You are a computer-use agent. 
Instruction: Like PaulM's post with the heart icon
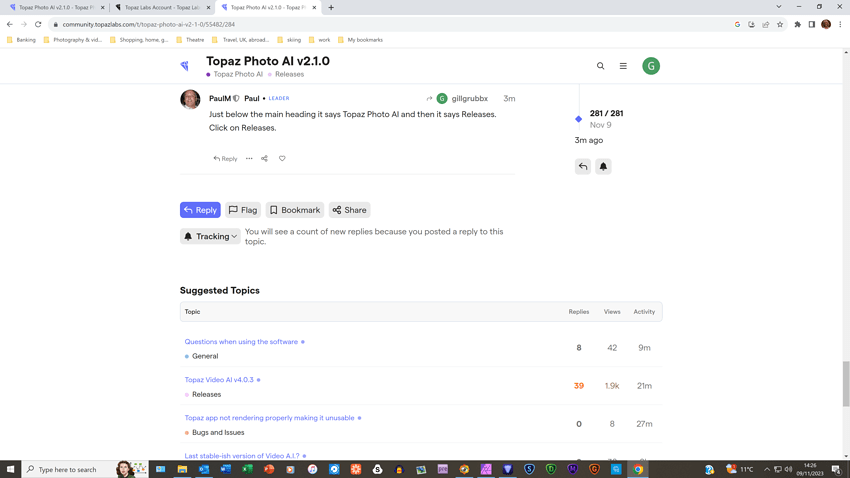point(282,159)
